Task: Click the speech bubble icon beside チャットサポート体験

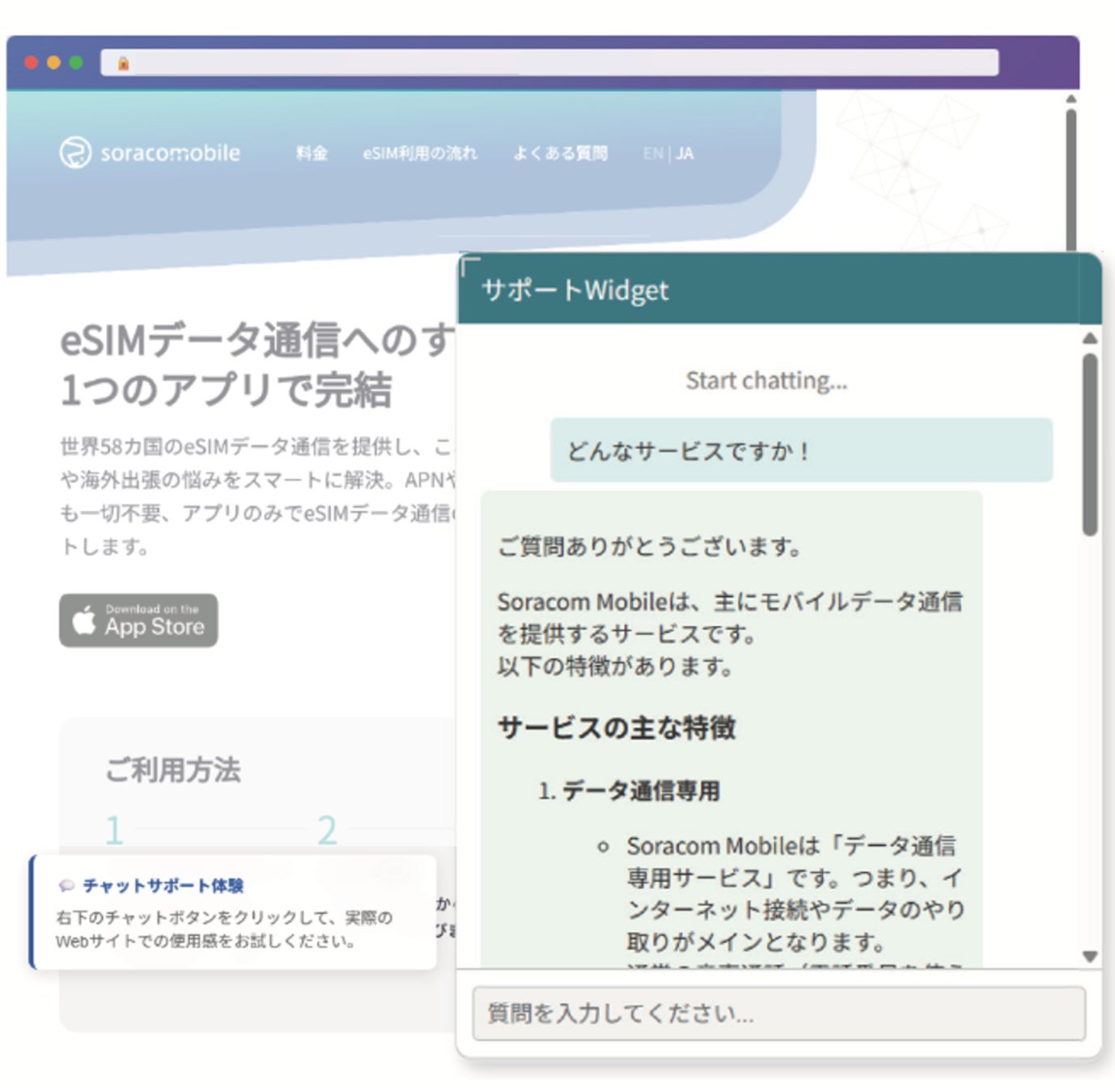Action: pyautogui.click(x=66, y=886)
